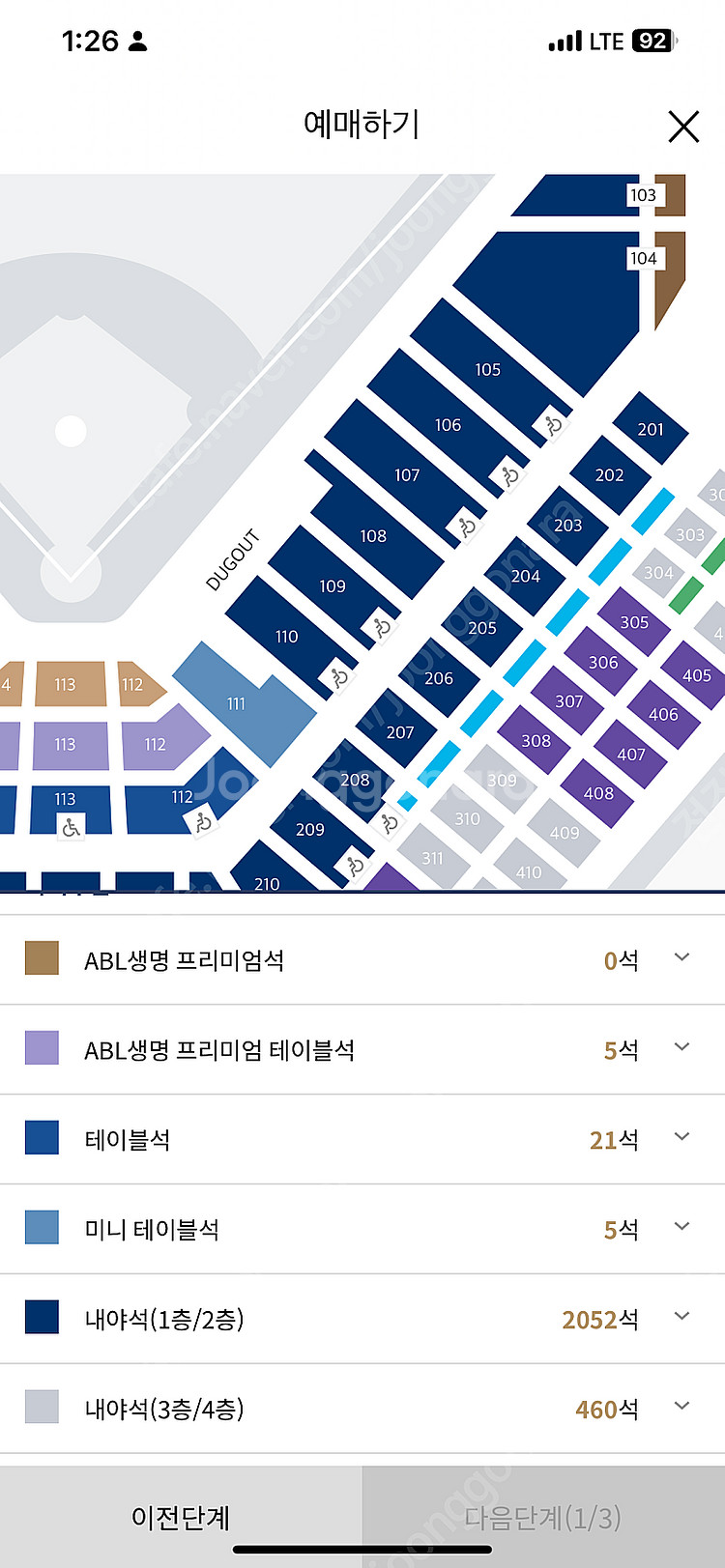
Task: Select seating section 105 on the map
Action: click(x=487, y=369)
